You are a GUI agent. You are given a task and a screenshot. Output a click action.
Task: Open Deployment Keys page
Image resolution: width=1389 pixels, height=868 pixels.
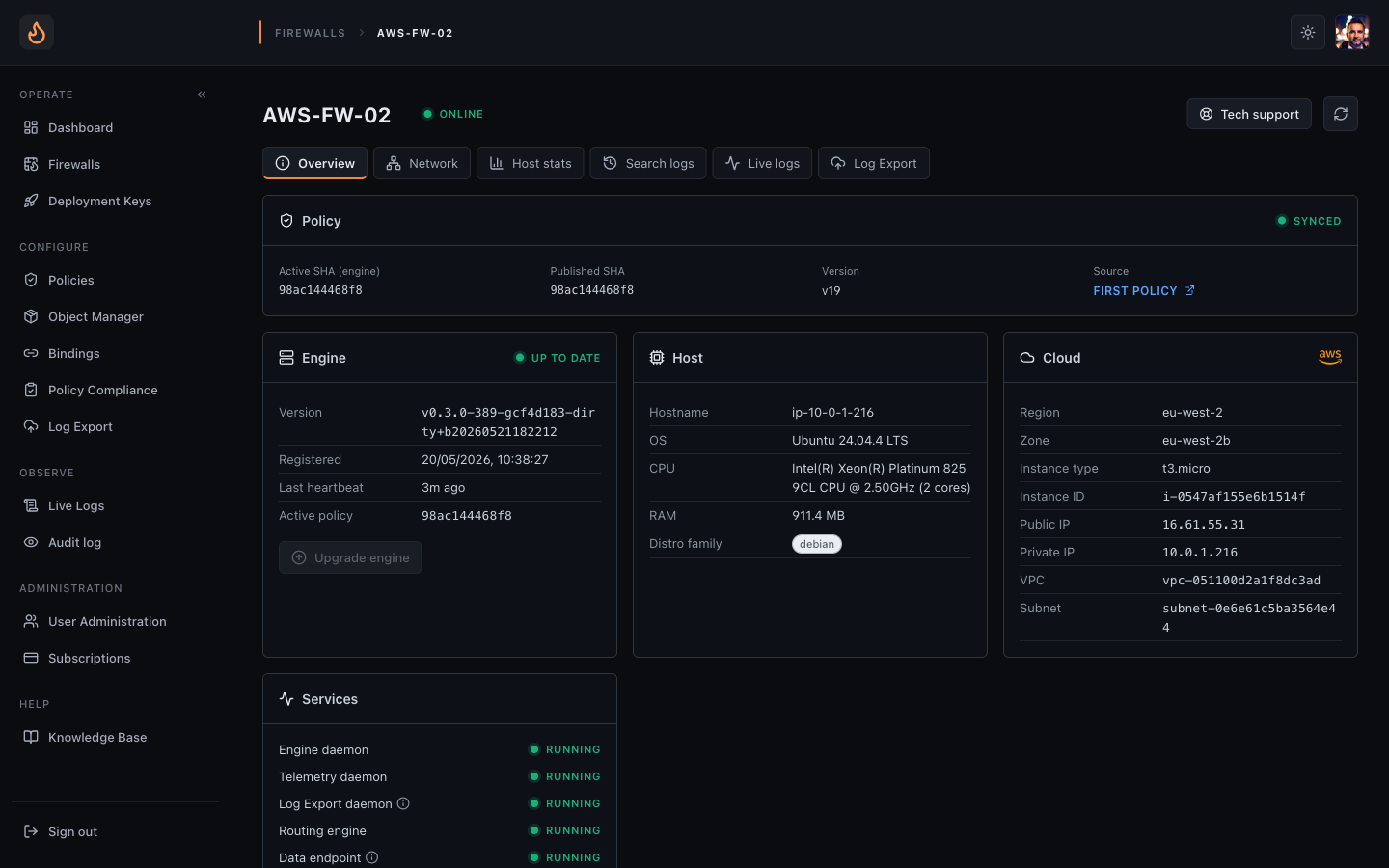[116, 201]
